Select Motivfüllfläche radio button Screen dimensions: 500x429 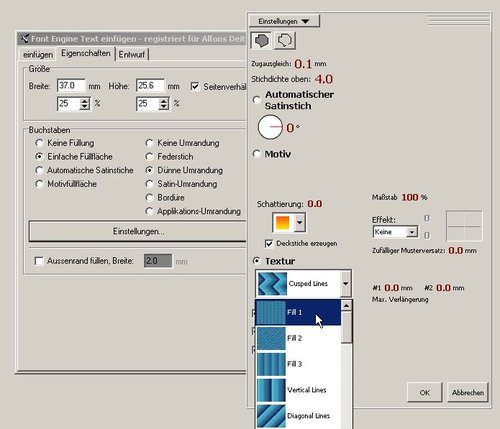(39, 184)
